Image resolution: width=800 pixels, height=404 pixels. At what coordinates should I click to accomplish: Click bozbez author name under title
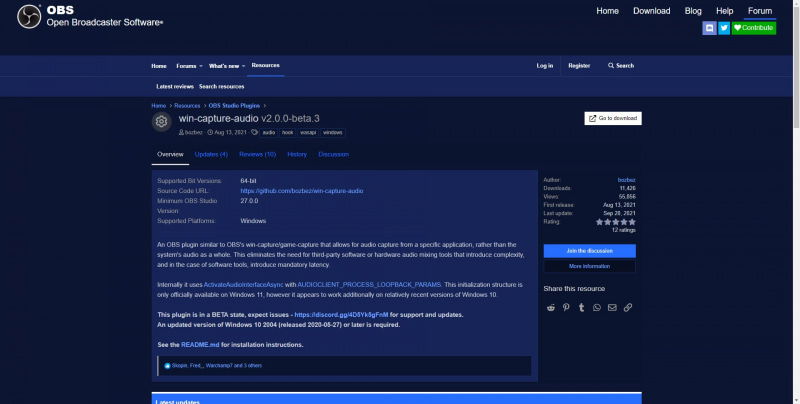pyautogui.click(x=193, y=133)
